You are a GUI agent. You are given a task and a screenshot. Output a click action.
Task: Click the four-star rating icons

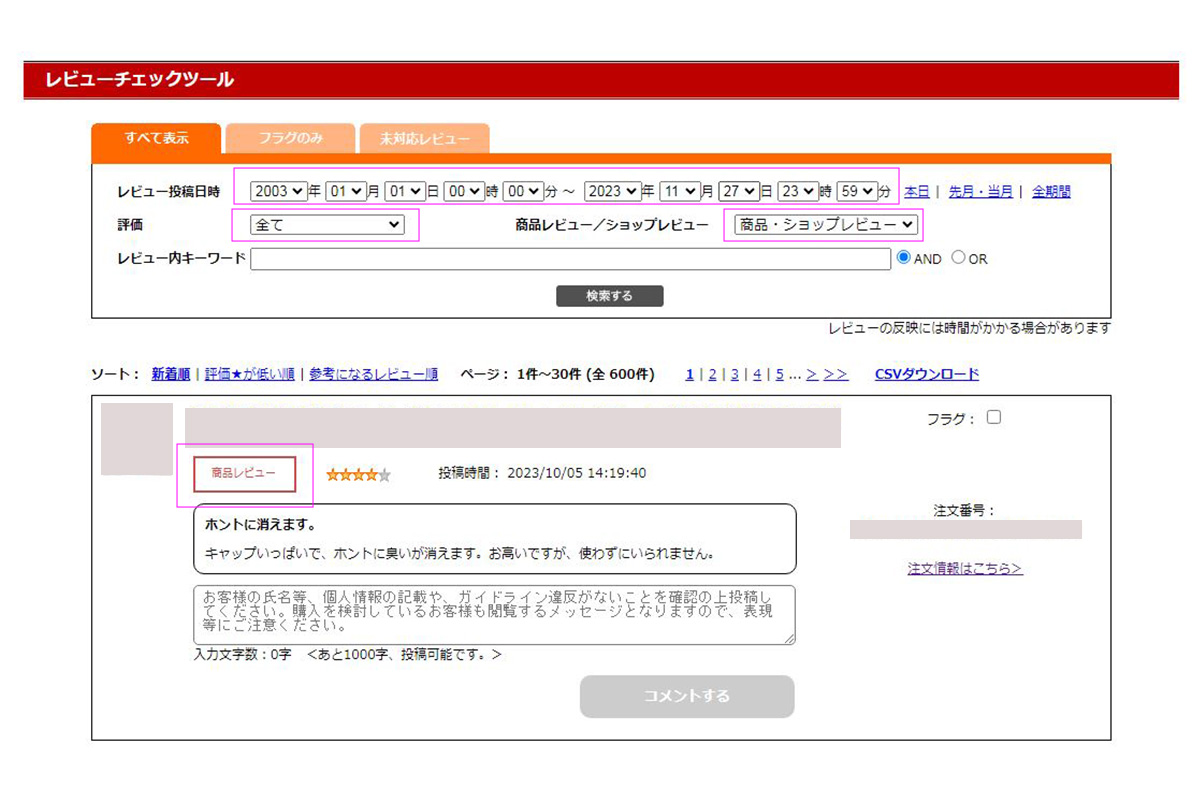click(x=359, y=475)
